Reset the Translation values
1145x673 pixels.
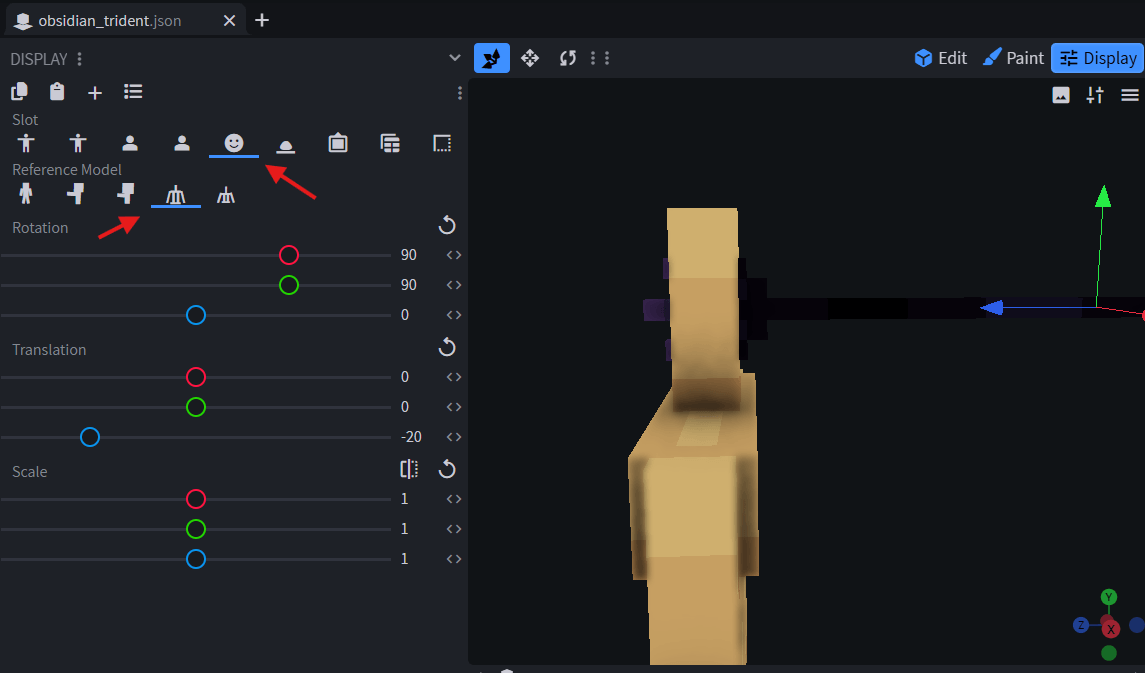(447, 347)
